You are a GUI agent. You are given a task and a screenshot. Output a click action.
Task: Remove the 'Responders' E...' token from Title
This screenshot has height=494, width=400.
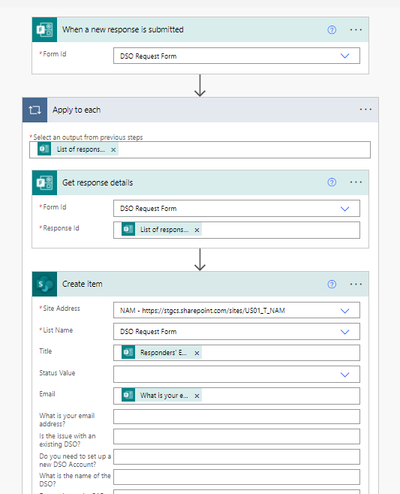point(197,353)
